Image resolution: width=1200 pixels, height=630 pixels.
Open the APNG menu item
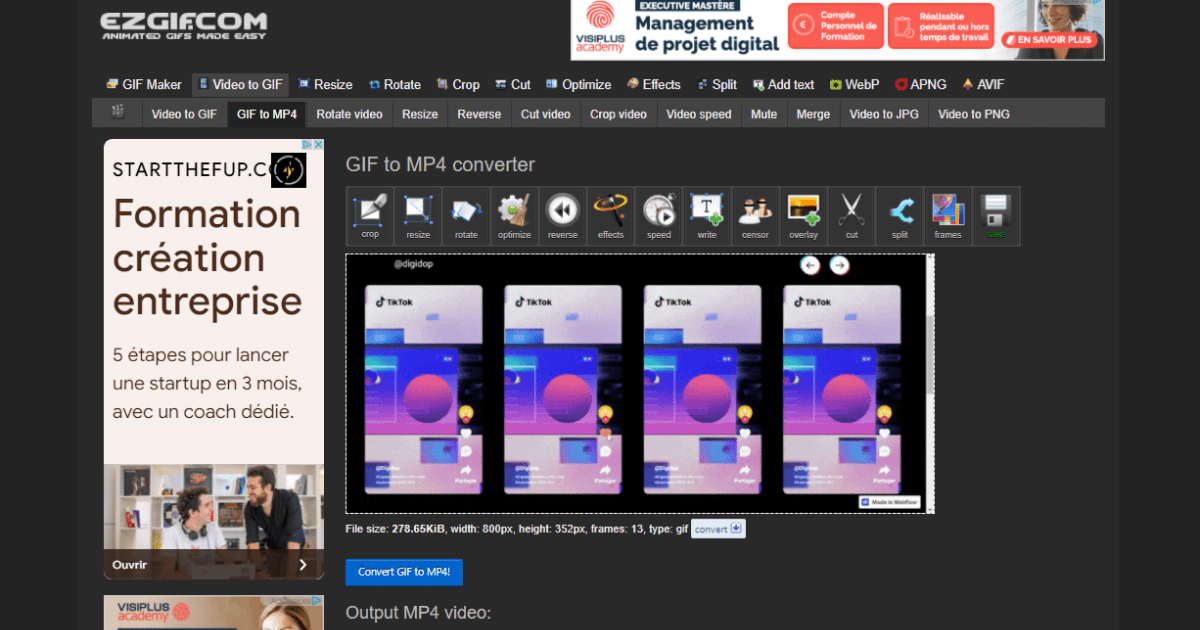pos(920,85)
